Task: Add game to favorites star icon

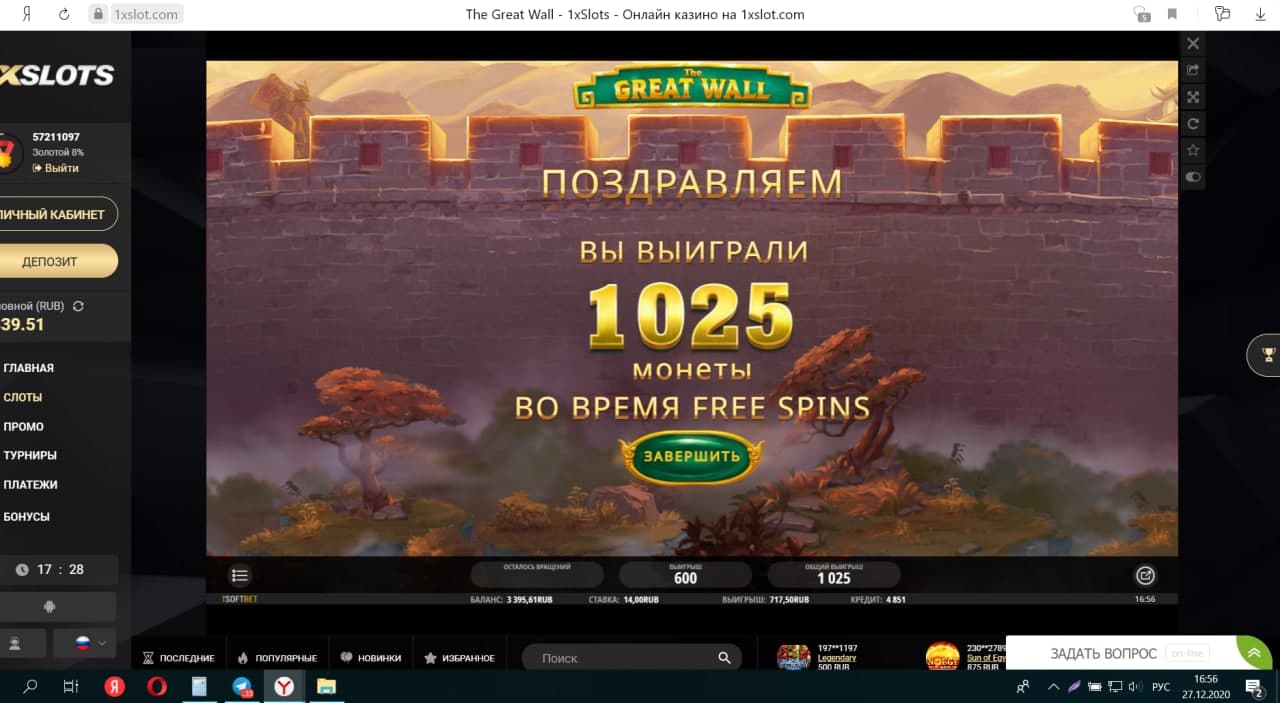Action: [x=1192, y=150]
